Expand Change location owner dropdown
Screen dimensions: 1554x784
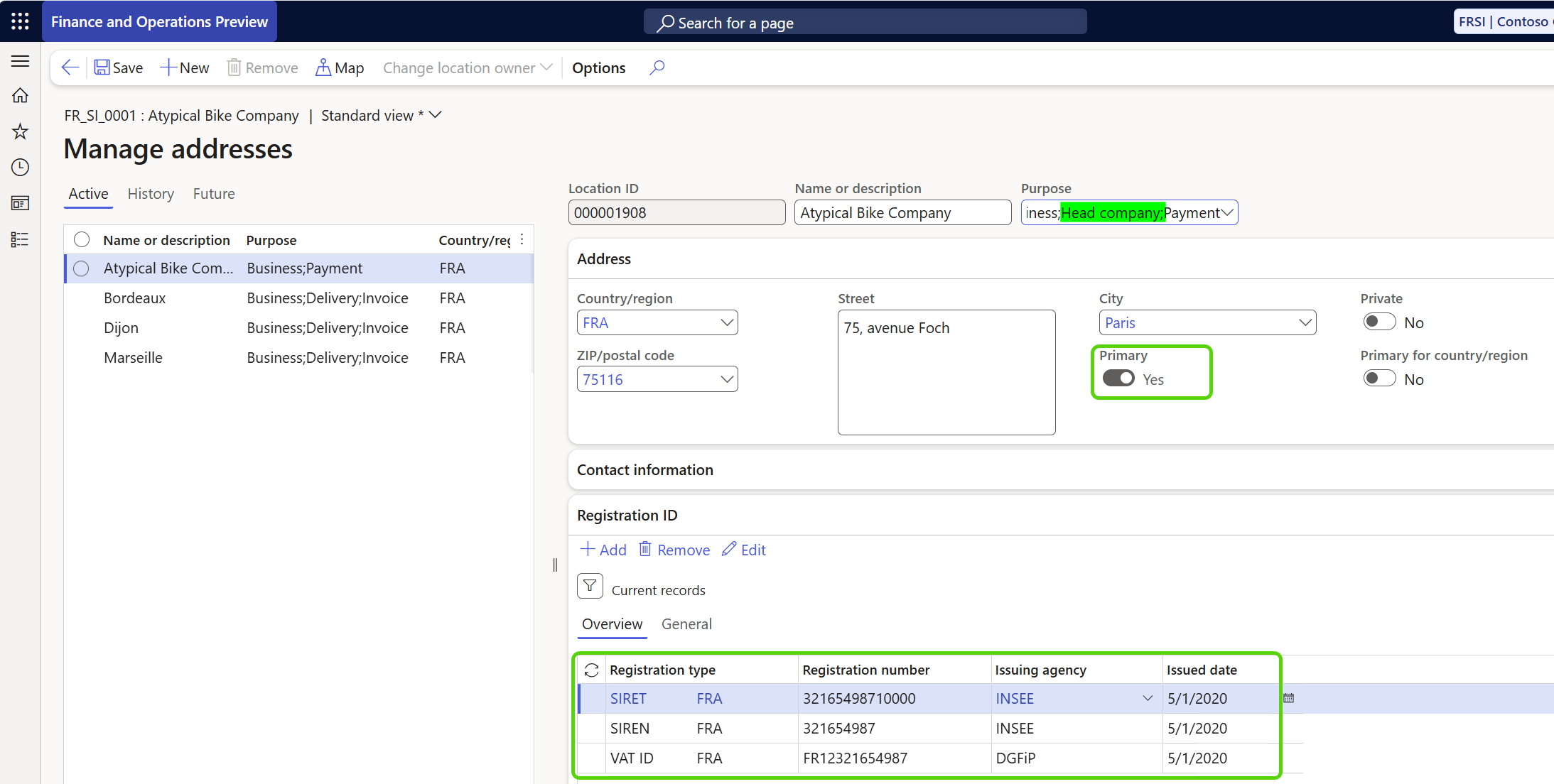(468, 67)
